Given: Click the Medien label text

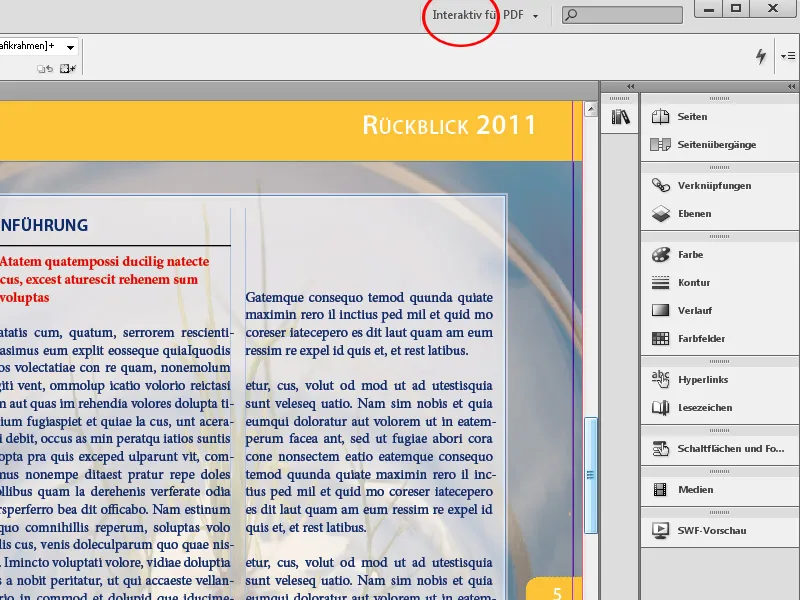Looking at the screenshot, I should [x=695, y=490].
